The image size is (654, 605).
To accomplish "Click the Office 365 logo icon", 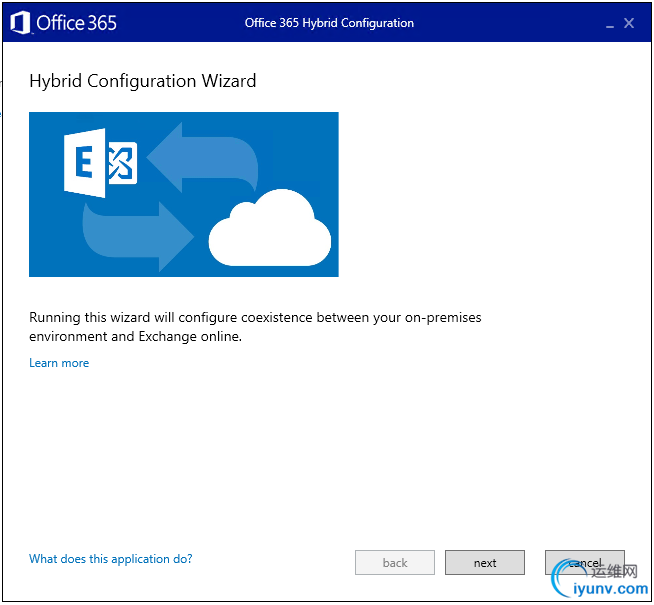I will tap(20, 23).
